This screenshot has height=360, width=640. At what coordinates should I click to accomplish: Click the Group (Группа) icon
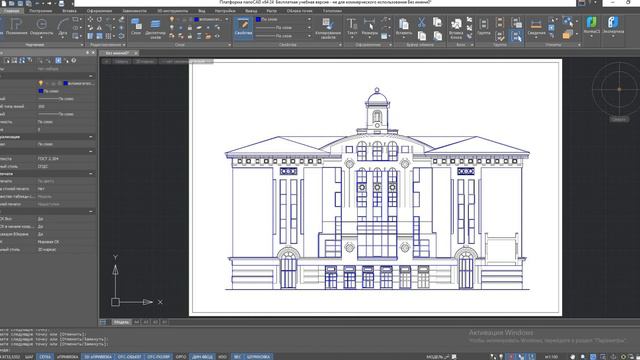(484, 27)
